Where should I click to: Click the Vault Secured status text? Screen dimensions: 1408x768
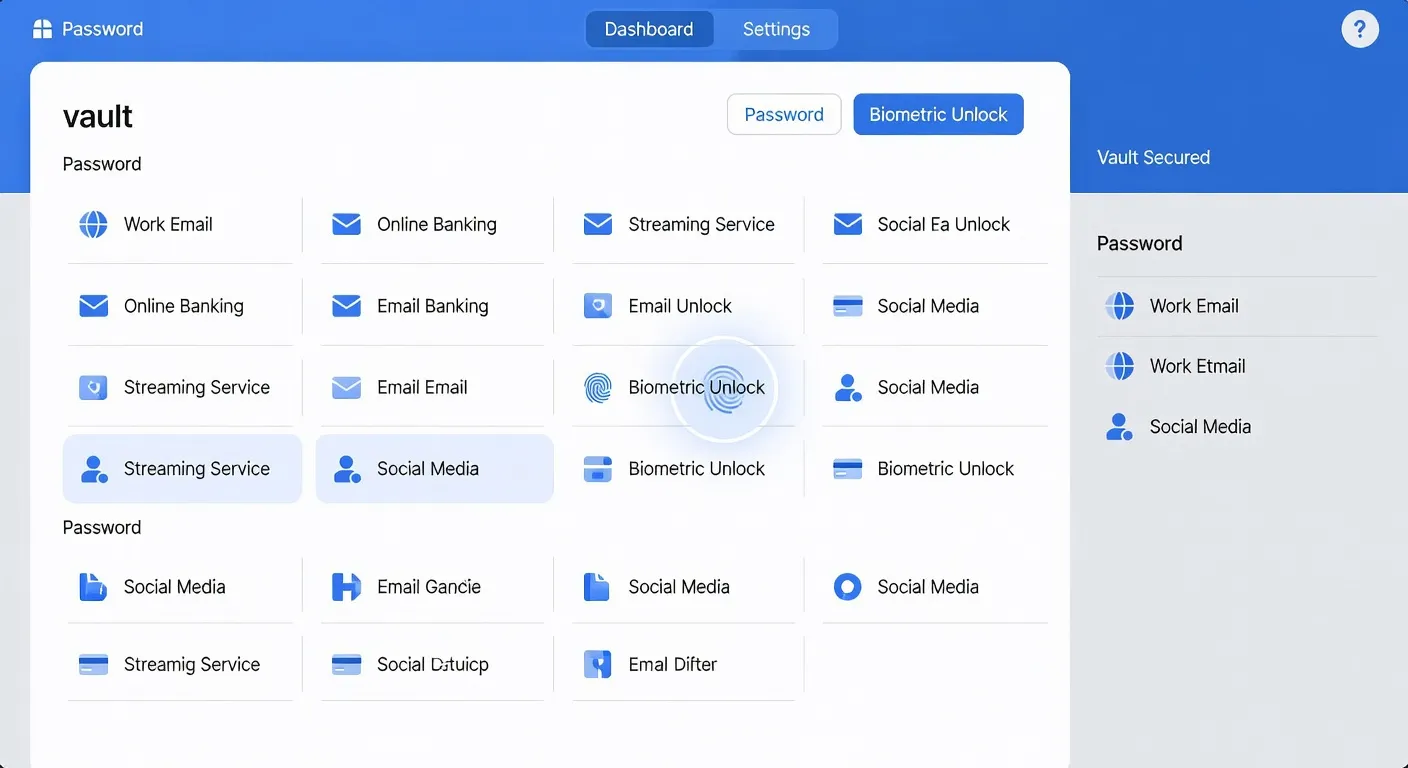[x=1153, y=157]
